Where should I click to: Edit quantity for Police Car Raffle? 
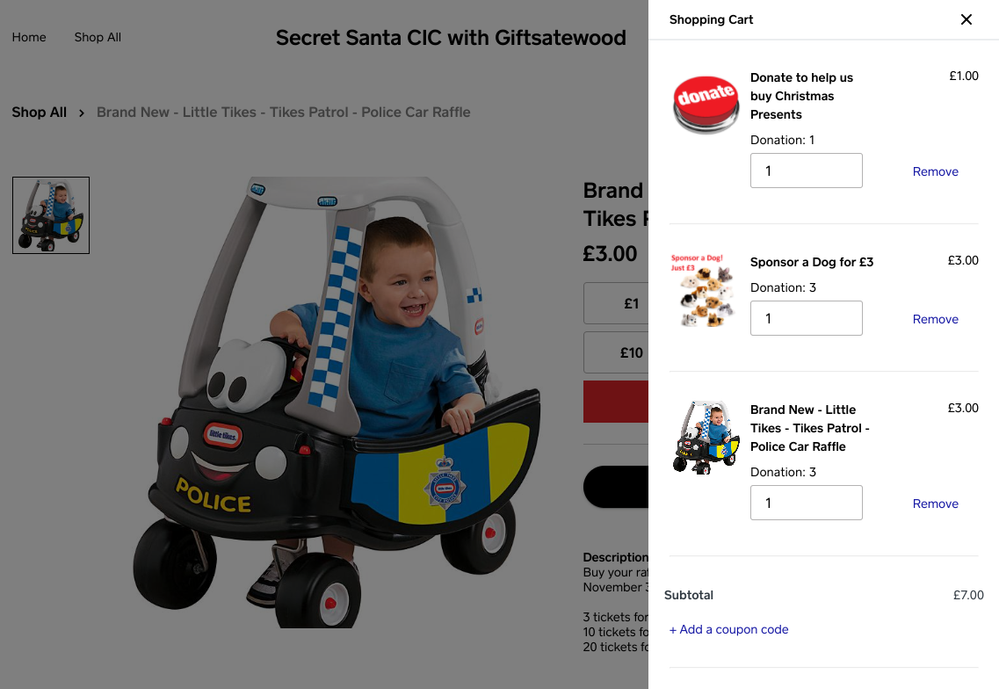(x=806, y=502)
